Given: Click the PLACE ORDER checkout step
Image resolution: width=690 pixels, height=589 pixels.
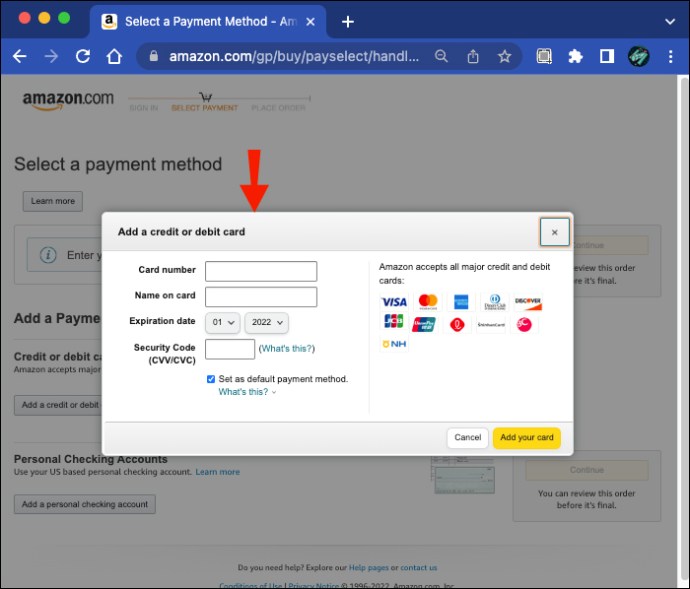Looking at the screenshot, I should click(x=278, y=108).
